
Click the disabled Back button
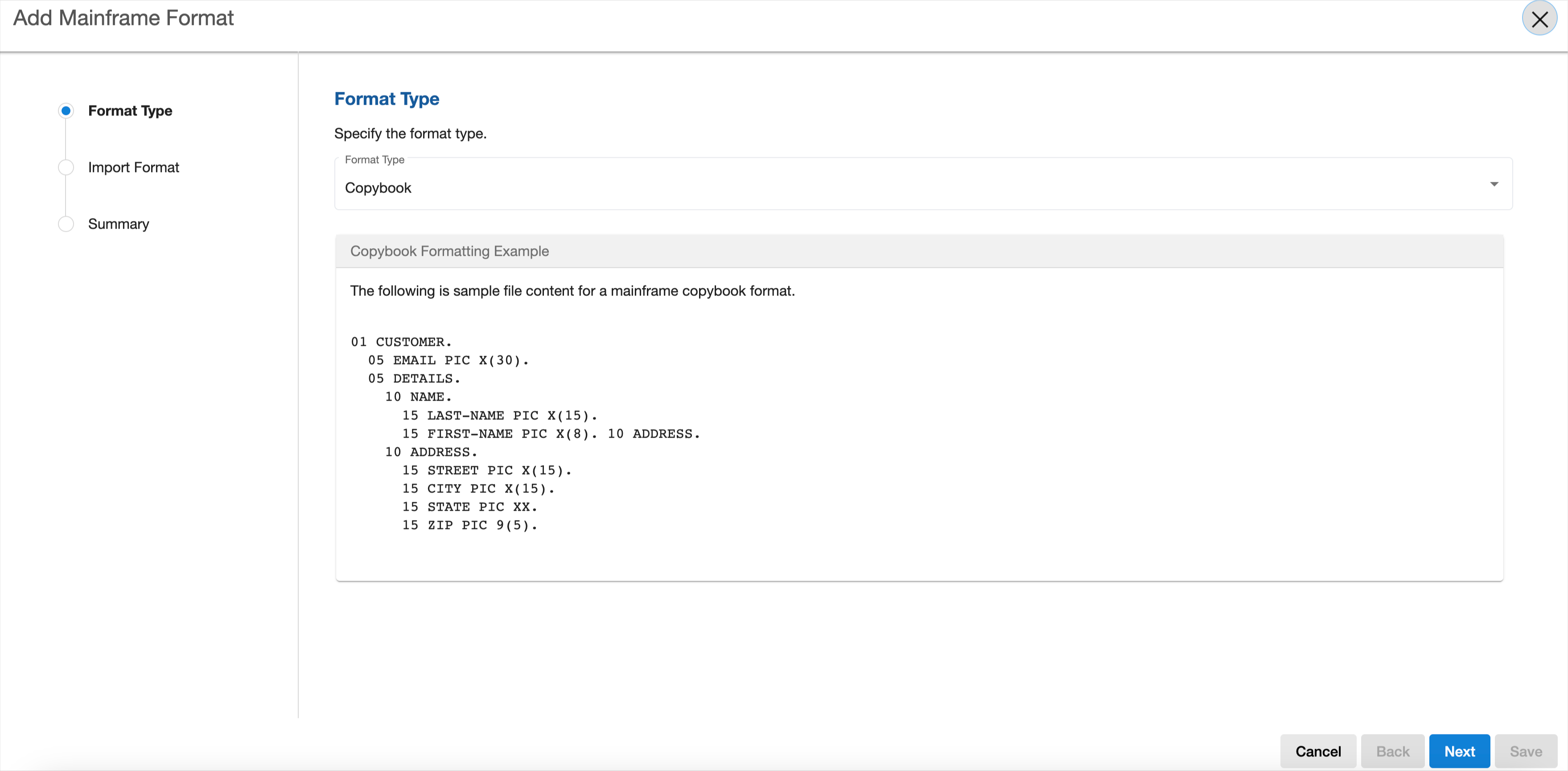(x=1392, y=751)
